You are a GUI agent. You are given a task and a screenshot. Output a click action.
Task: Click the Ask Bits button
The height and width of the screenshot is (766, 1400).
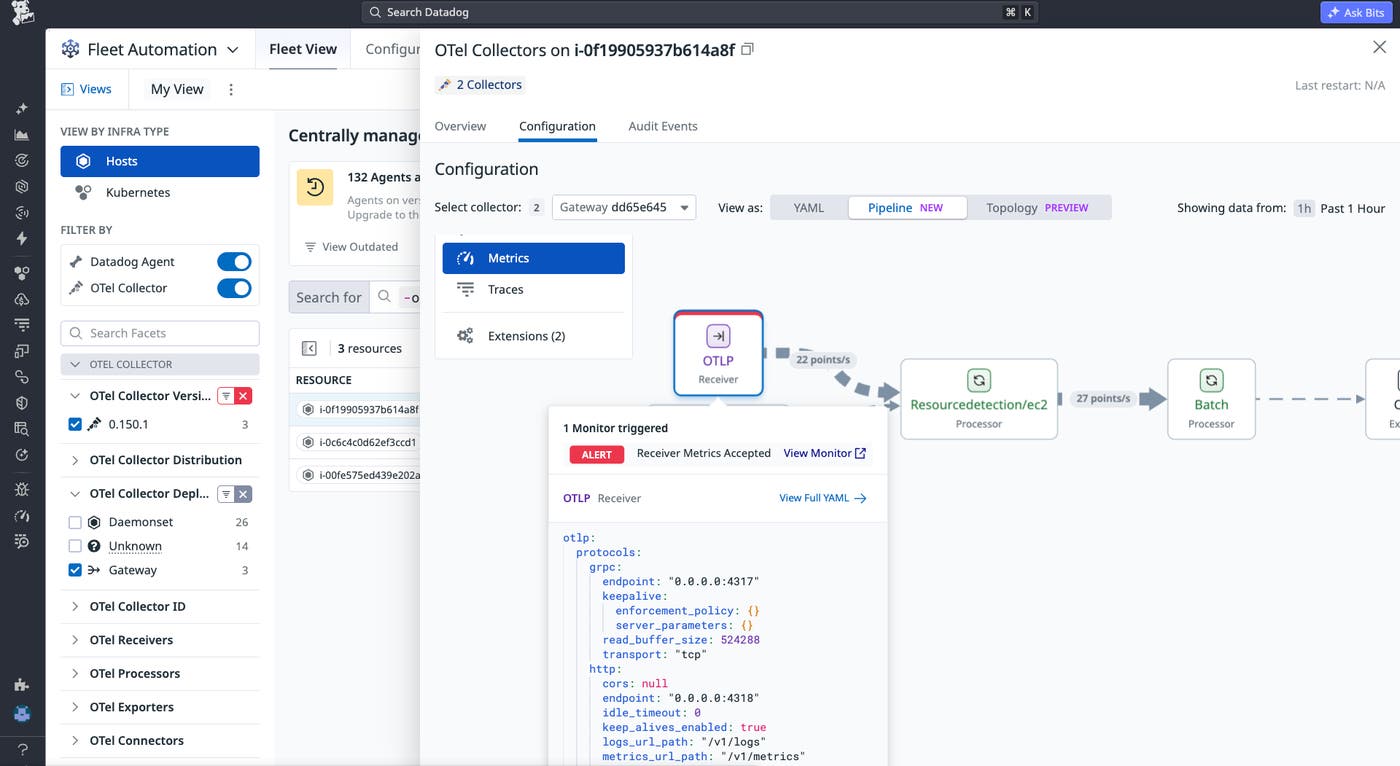click(x=1356, y=13)
